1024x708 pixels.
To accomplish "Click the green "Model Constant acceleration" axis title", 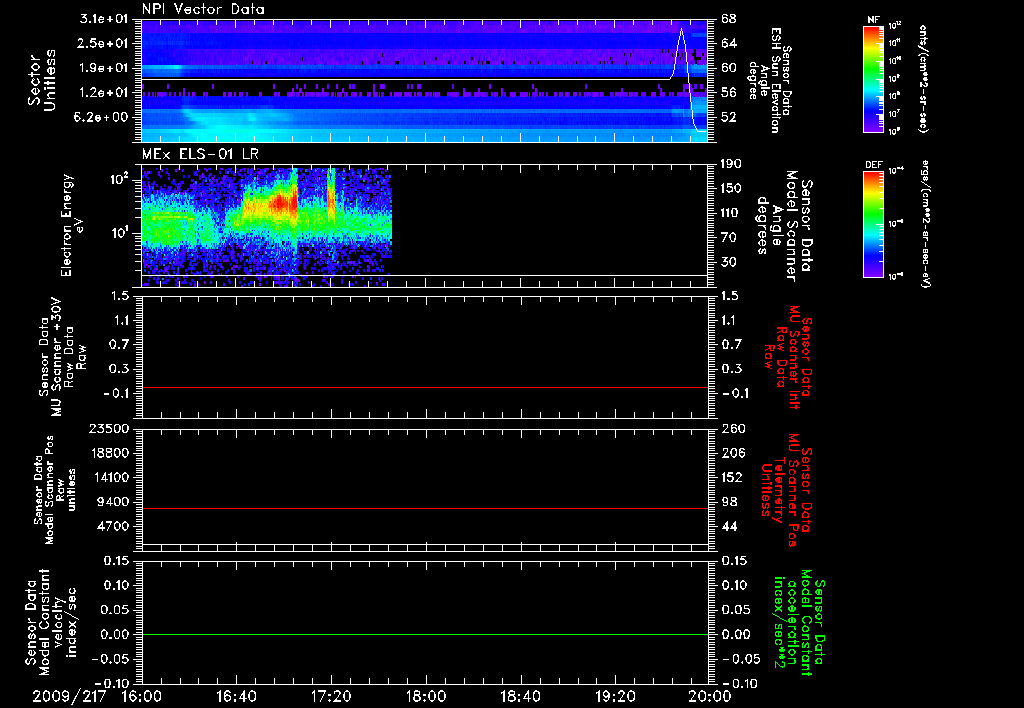I will 798,622.
